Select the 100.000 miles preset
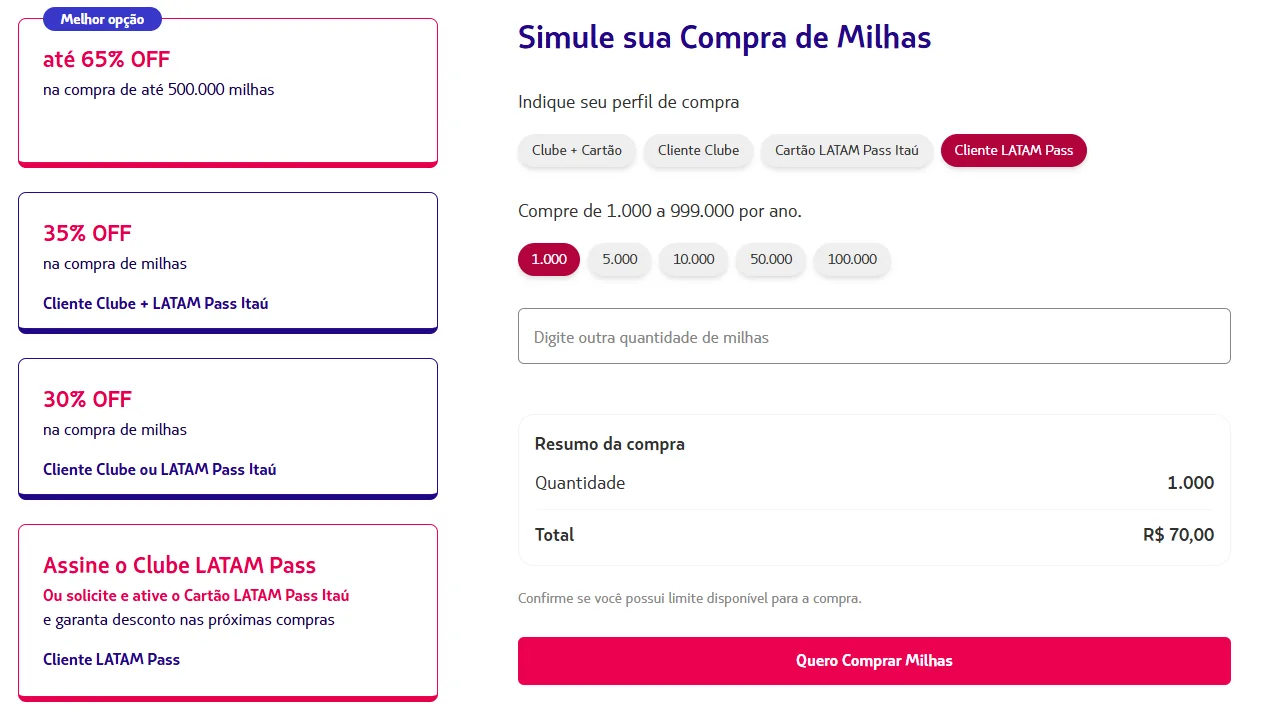 coord(851,258)
